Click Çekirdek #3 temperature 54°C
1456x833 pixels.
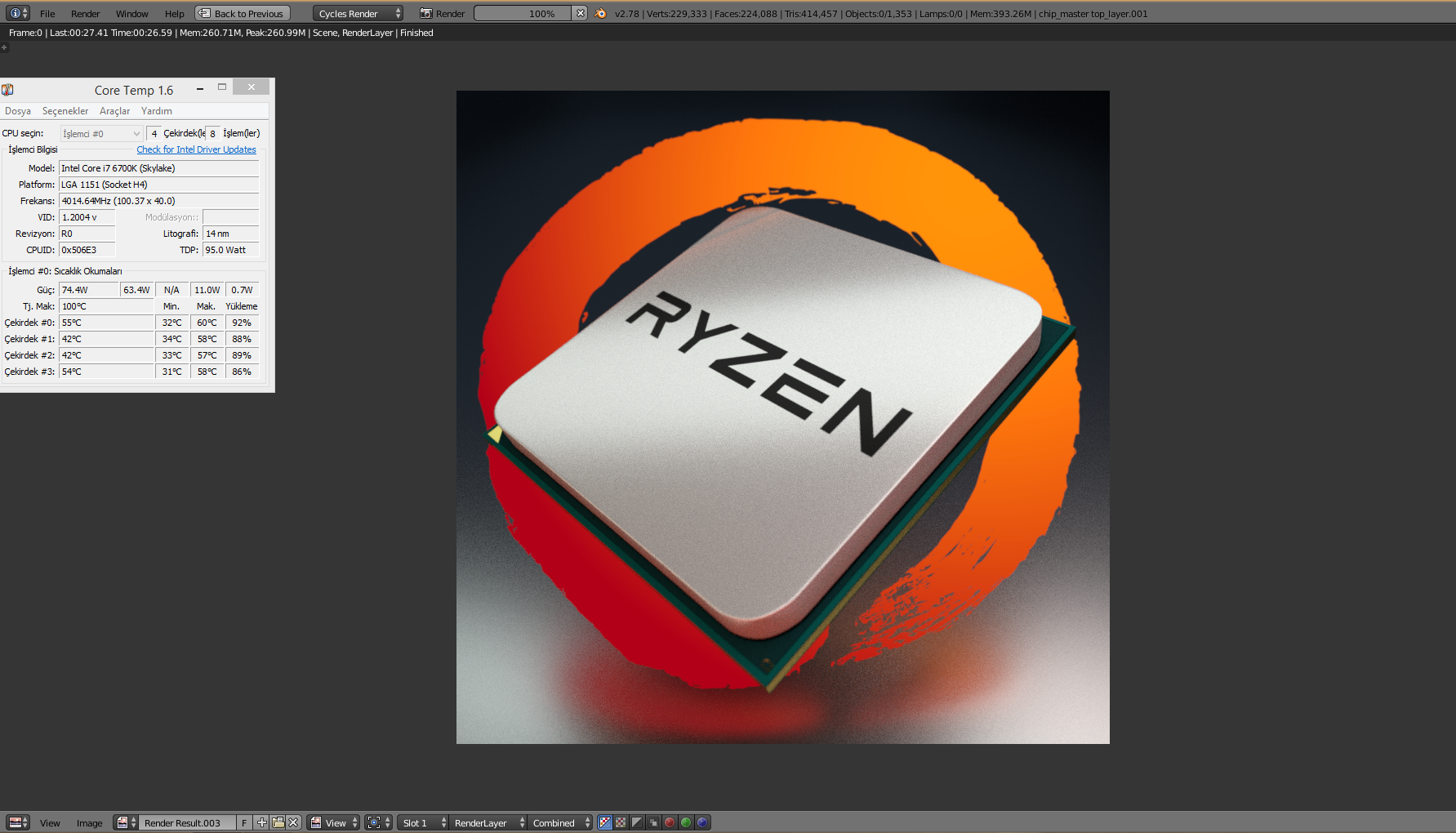[x=106, y=372]
